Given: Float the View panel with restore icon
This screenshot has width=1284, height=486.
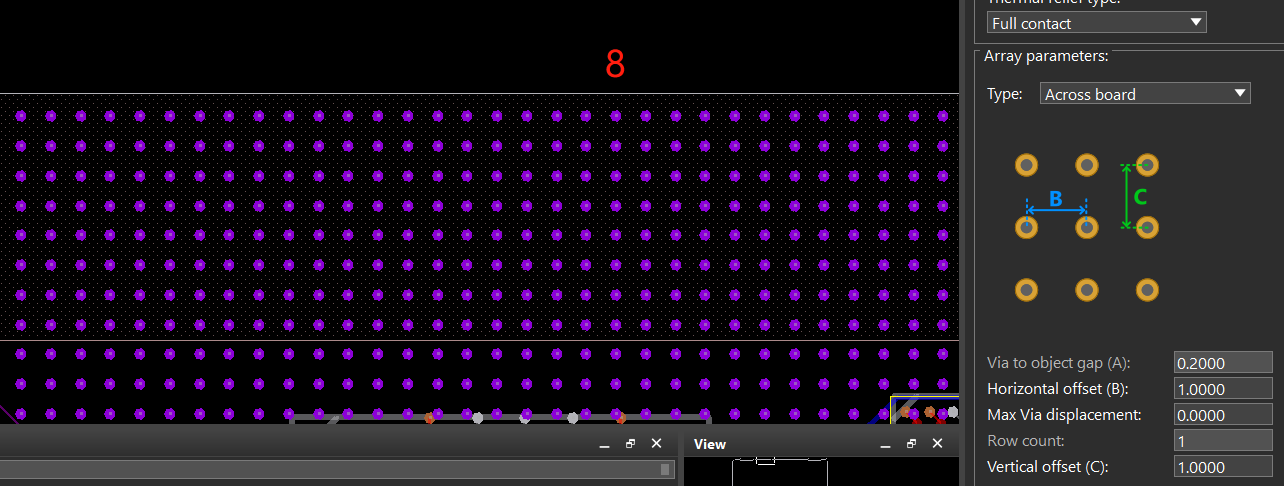Looking at the screenshot, I should click(x=911, y=444).
